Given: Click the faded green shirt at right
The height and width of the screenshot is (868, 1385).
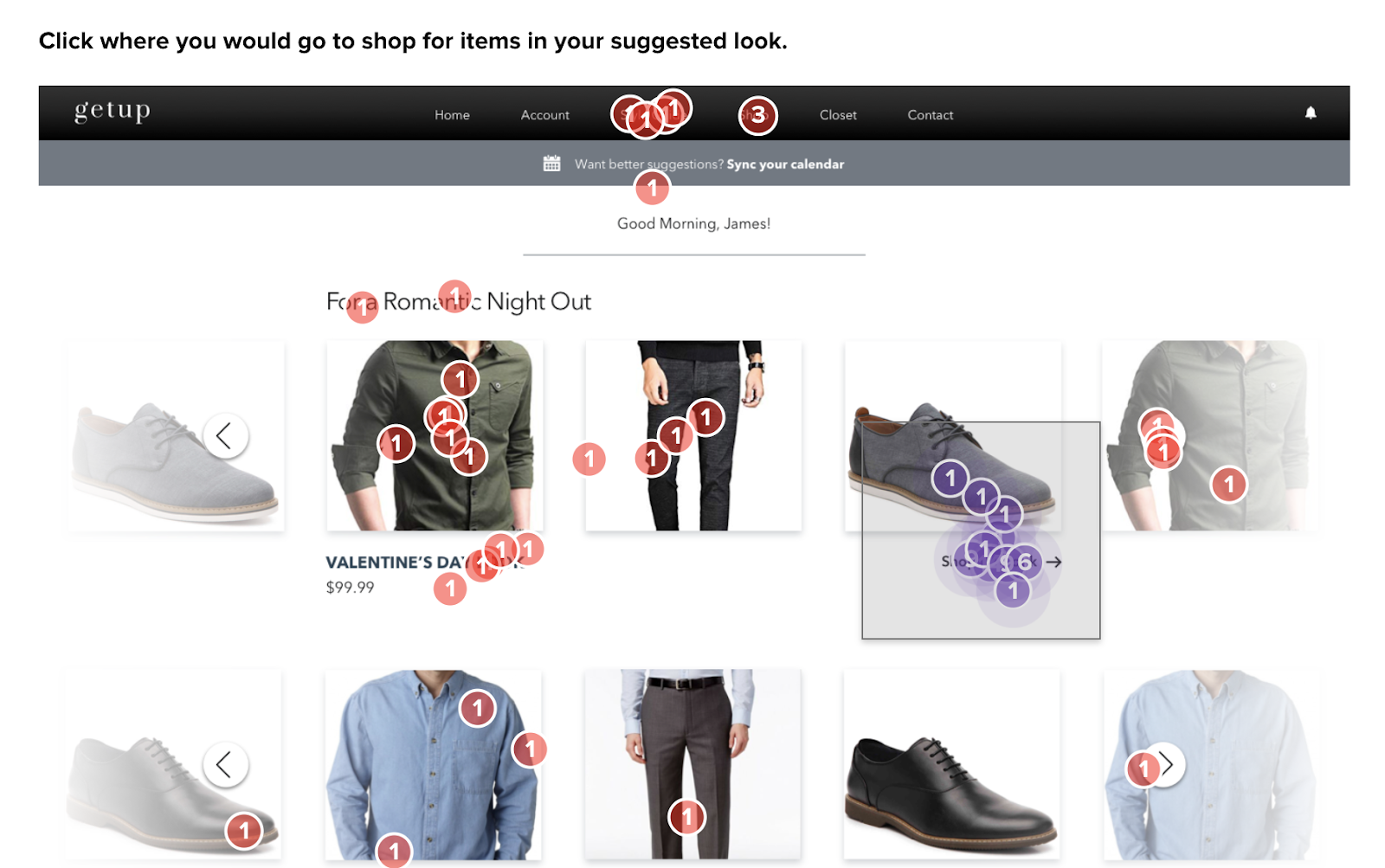Looking at the screenshot, I should pyautogui.click(x=1210, y=435).
